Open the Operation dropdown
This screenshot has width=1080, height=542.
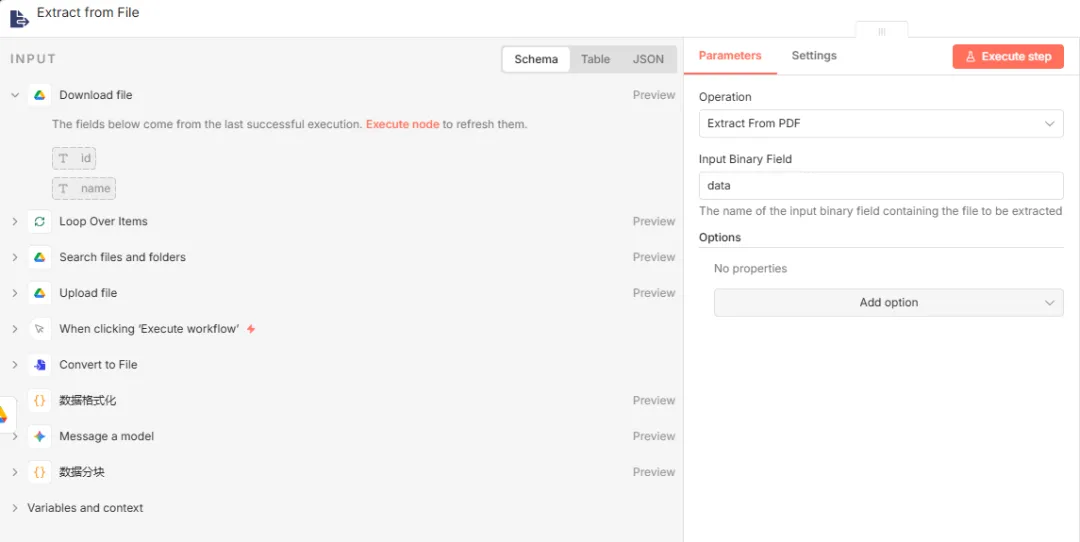click(880, 123)
